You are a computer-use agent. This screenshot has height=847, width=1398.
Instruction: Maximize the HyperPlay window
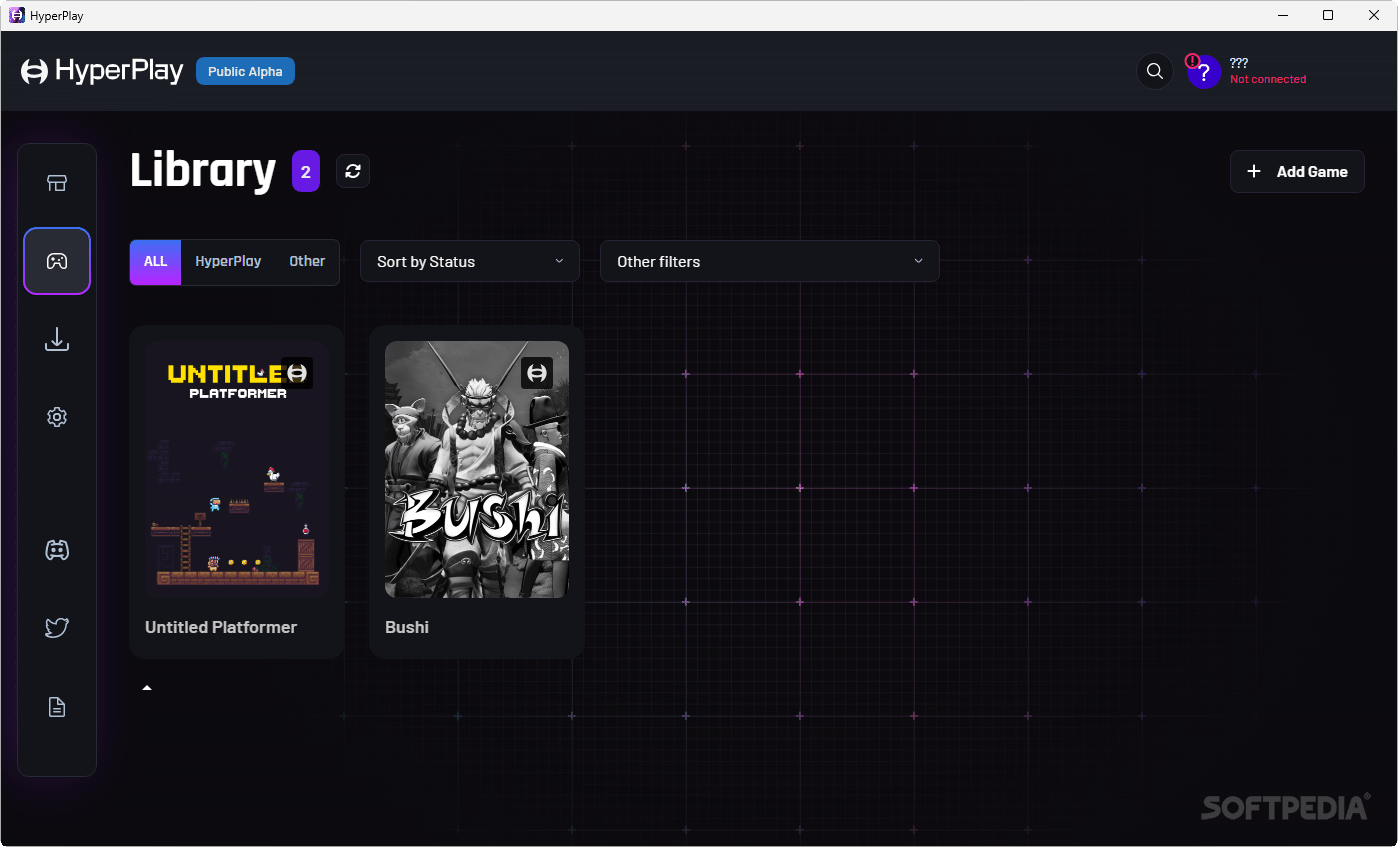pos(1328,15)
